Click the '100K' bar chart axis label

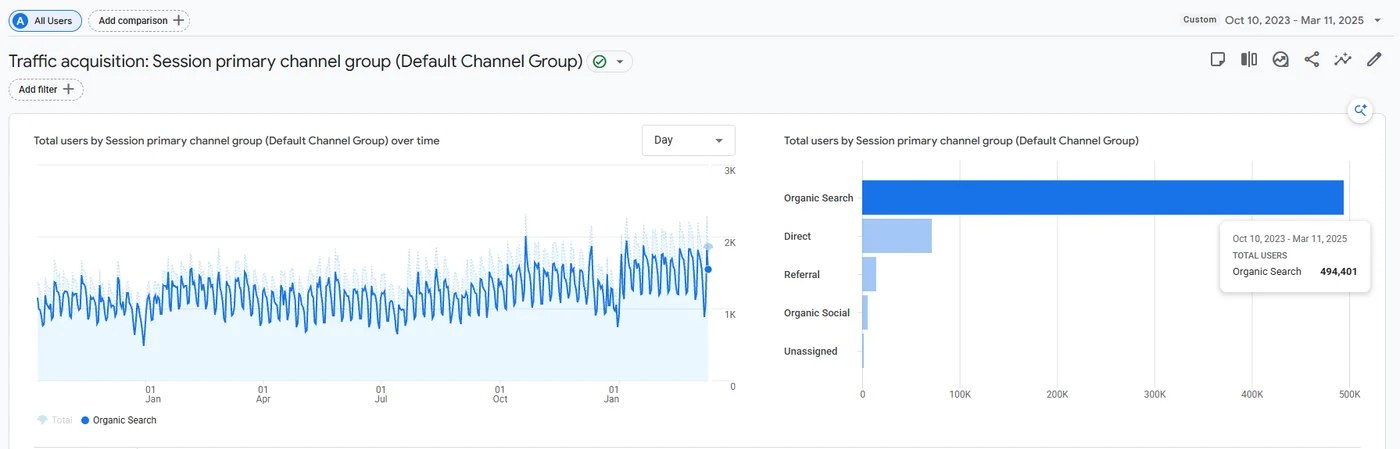pos(959,395)
